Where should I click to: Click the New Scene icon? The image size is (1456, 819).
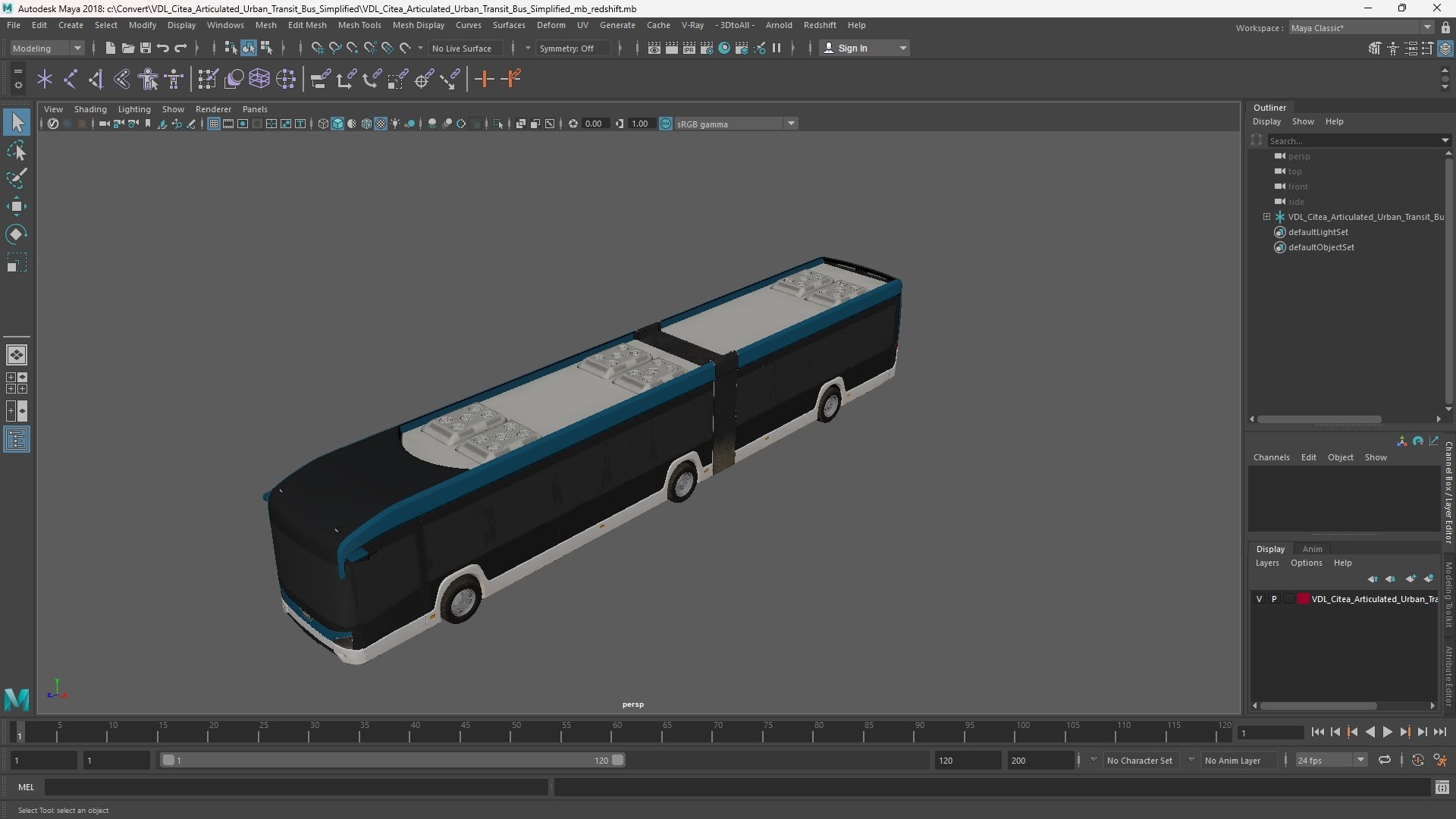click(110, 48)
